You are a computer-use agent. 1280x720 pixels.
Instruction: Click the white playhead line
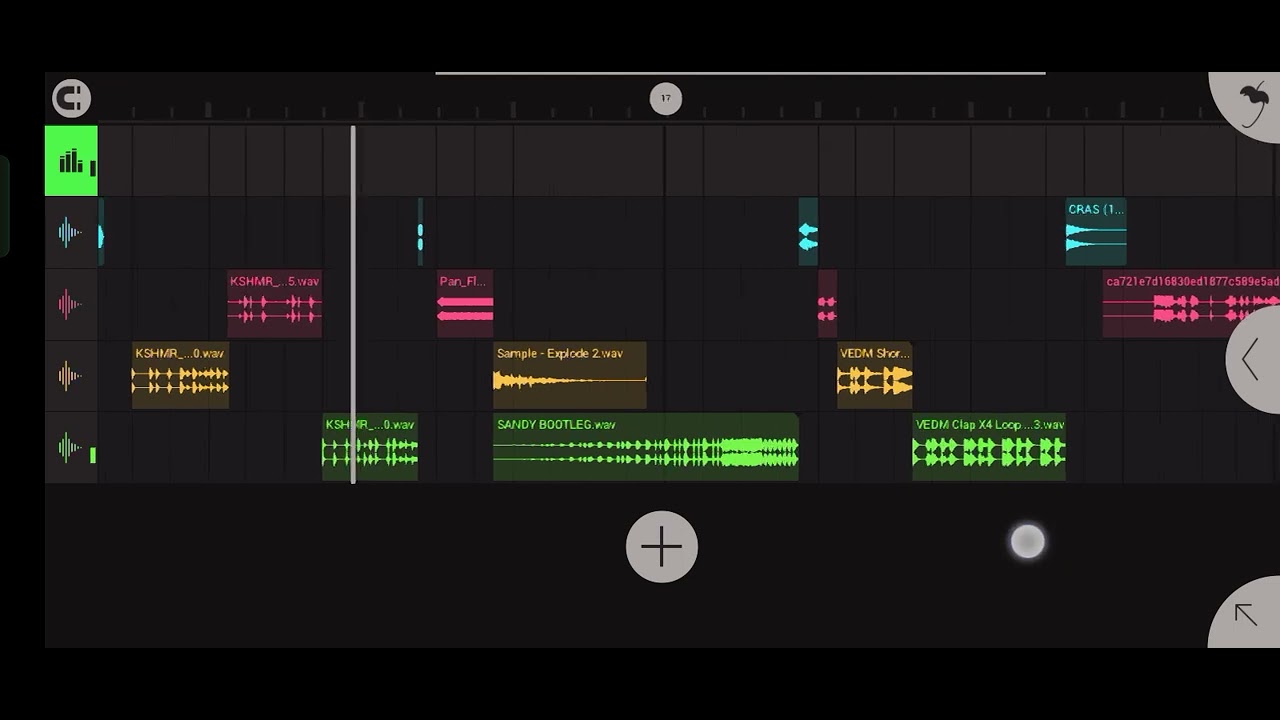click(x=353, y=304)
